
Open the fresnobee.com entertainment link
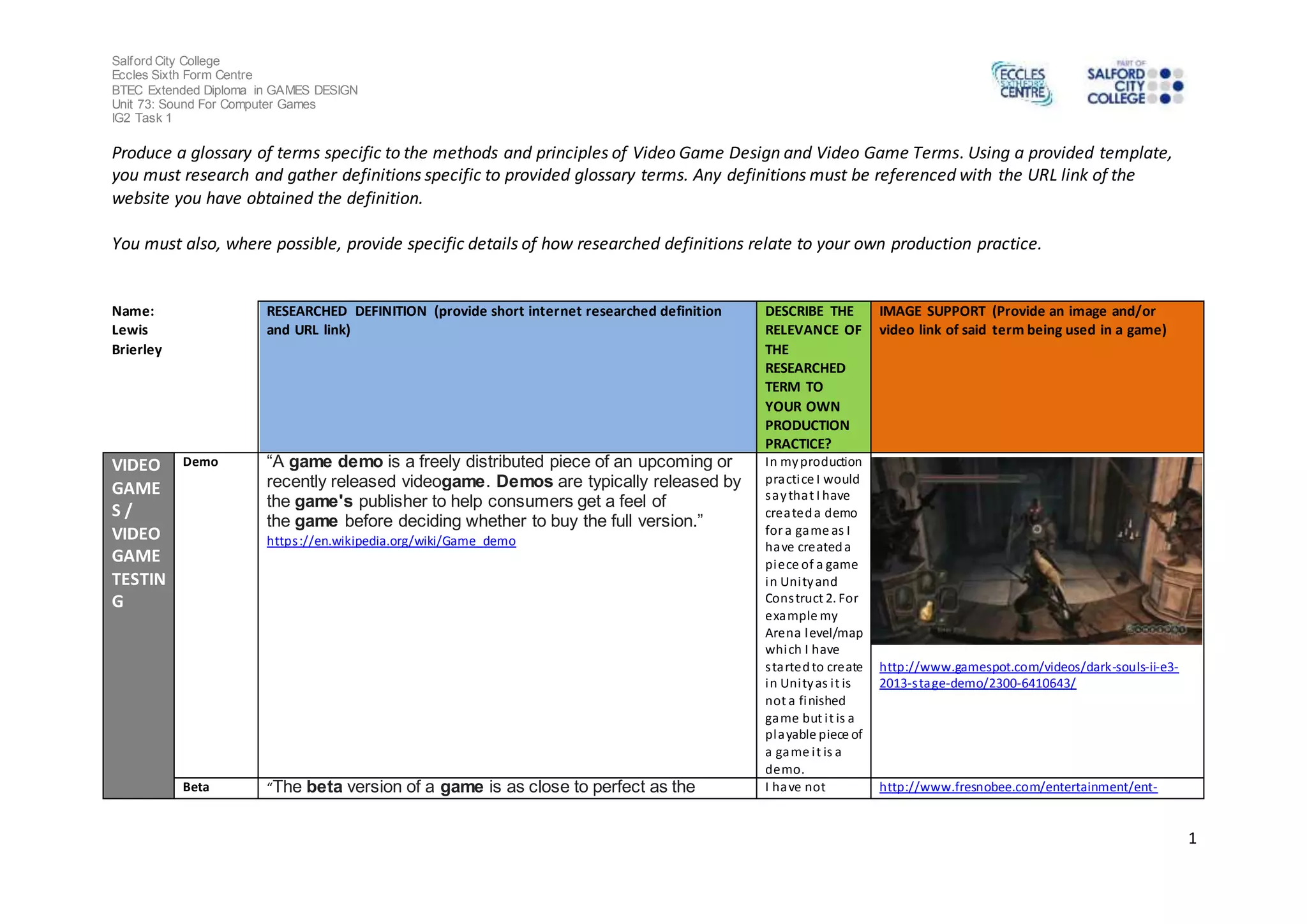[x=1018, y=787]
